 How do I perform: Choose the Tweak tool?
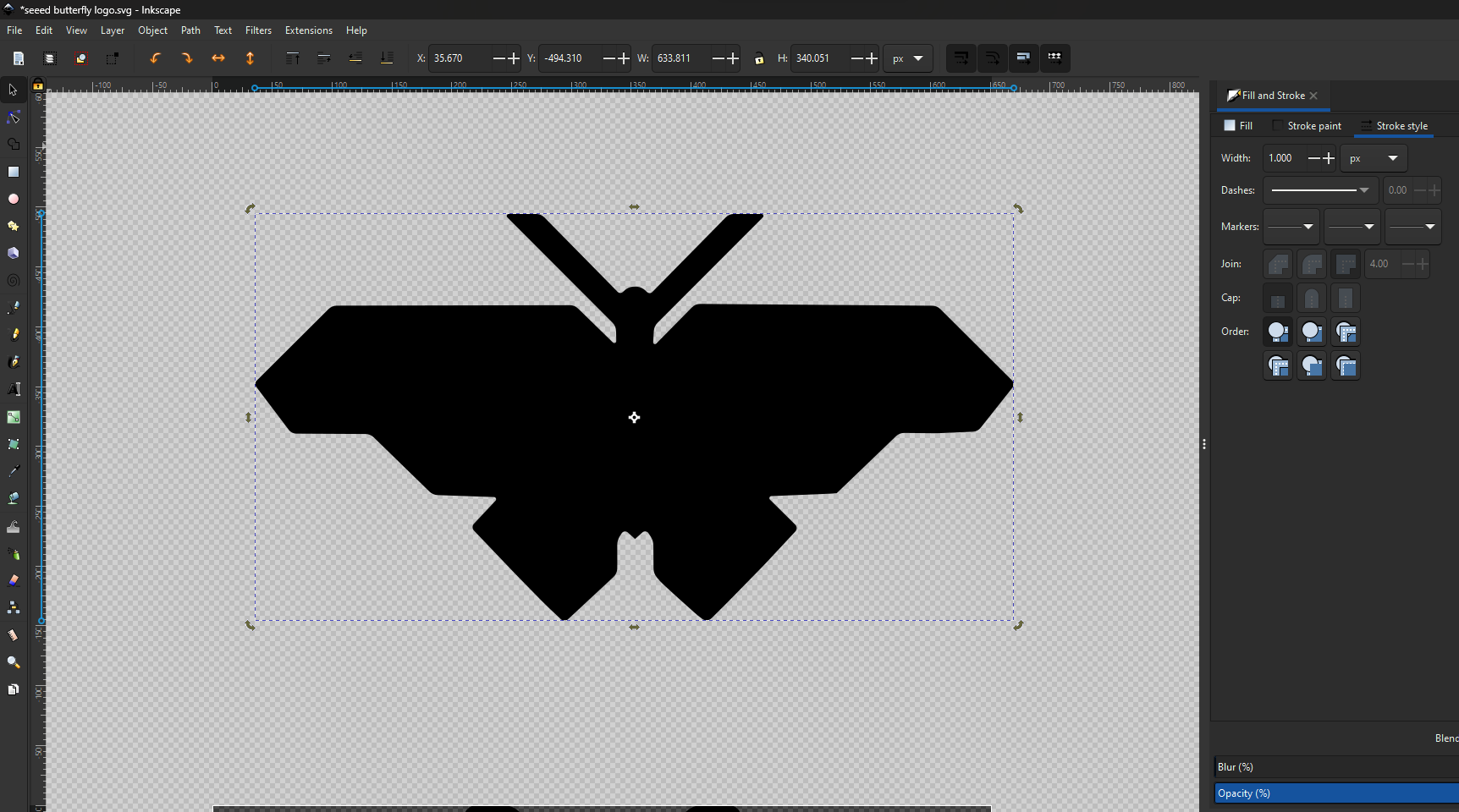tap(14, 526)
